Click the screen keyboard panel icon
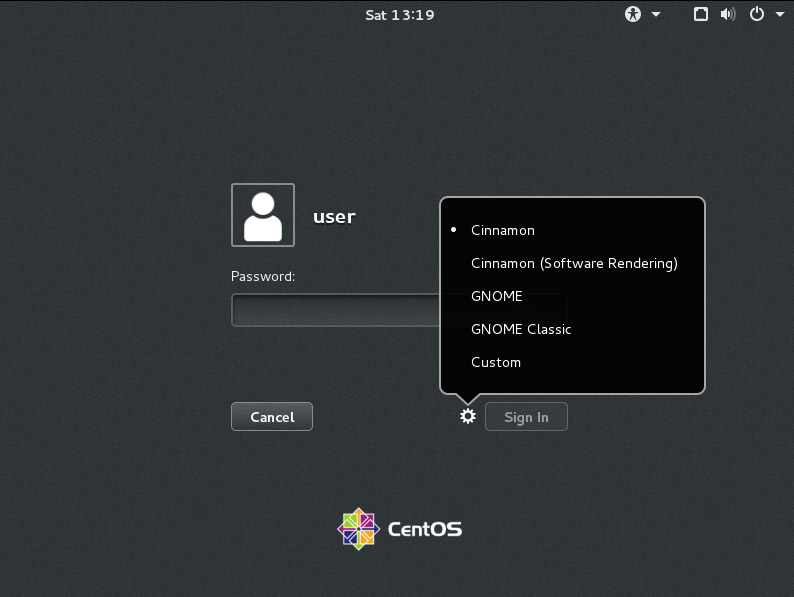This screenshot has width=794, height=597. pos(700,14)
